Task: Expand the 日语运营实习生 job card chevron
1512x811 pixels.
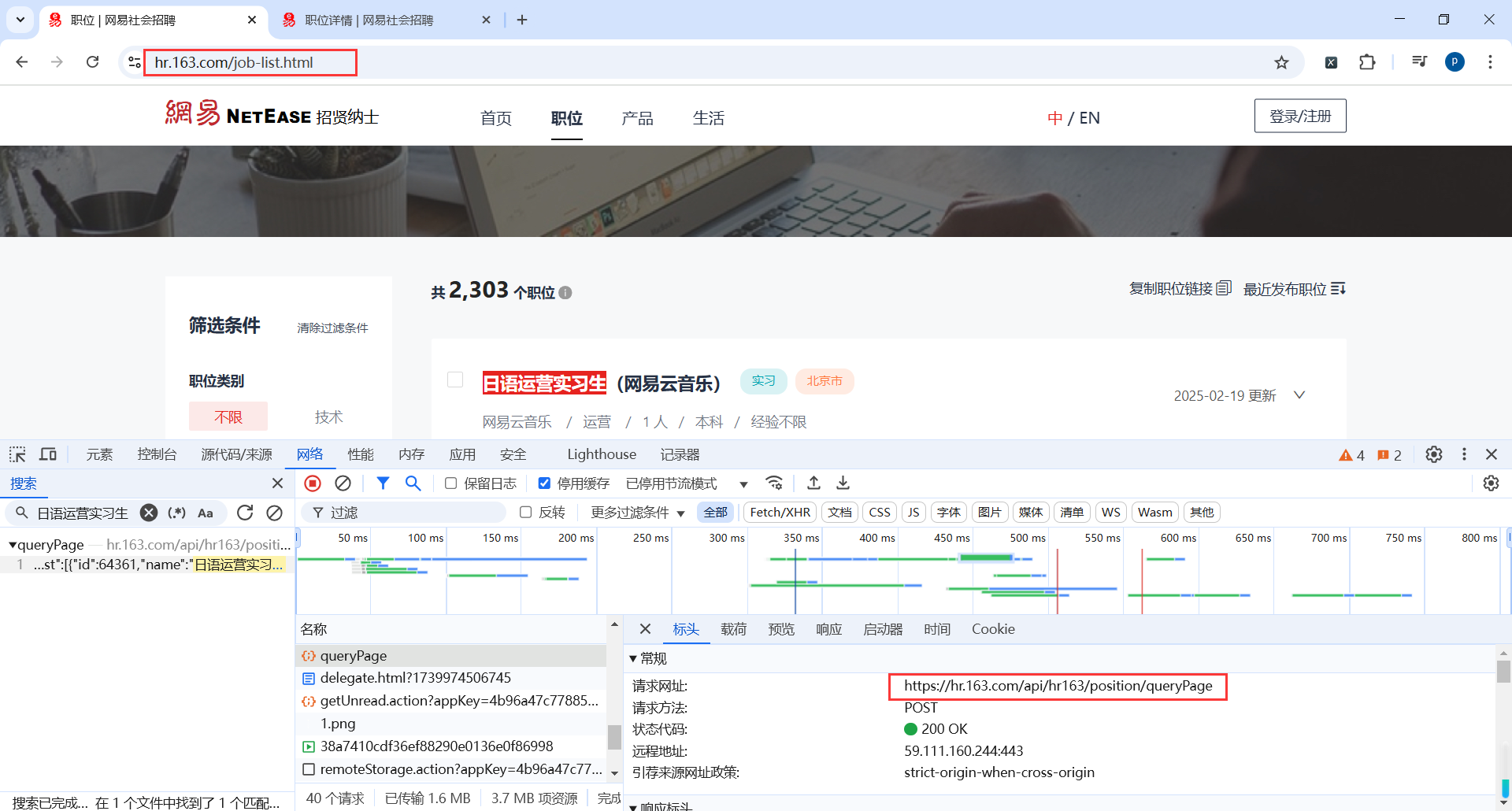Action: coord(1299,395)
